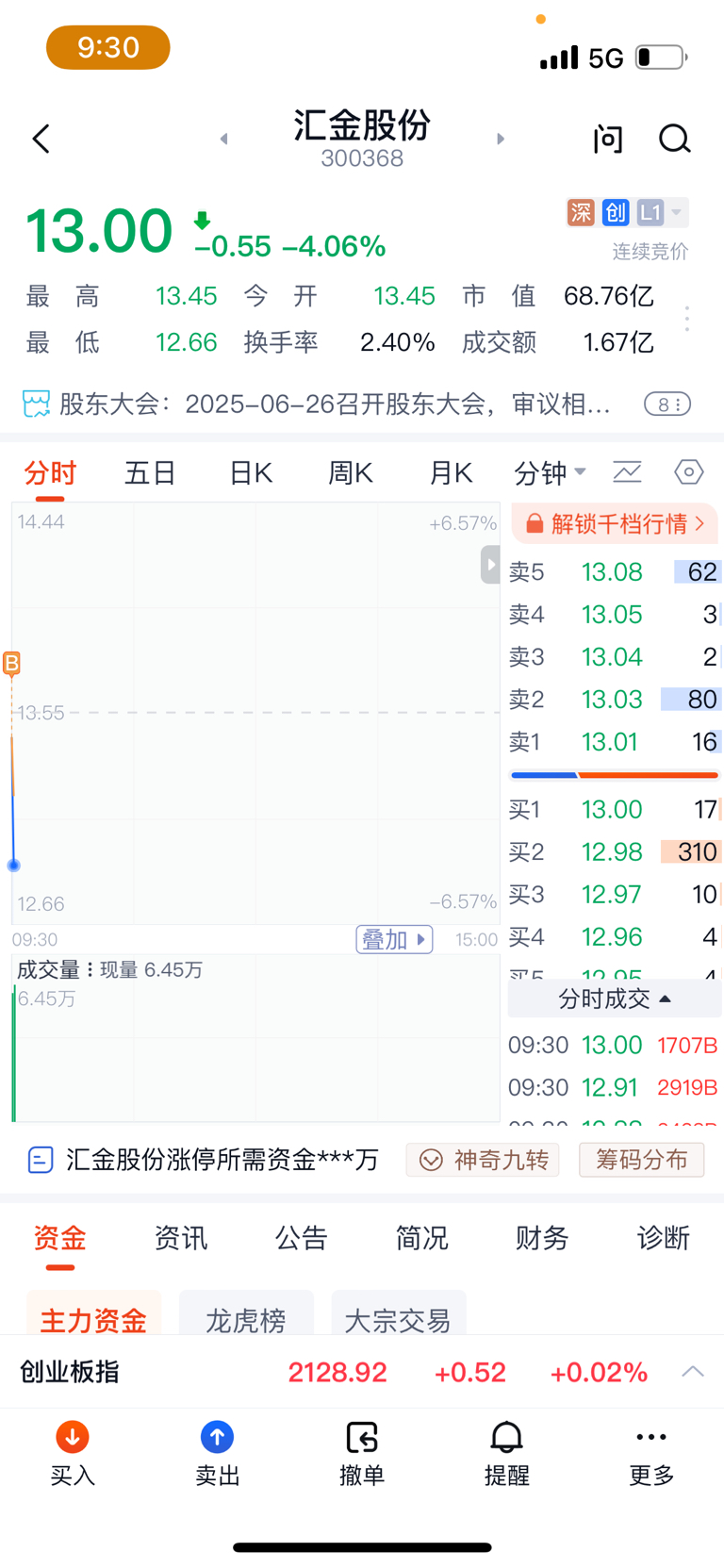Expand the 创业板指 index bar chevron
Viewport: 724px width, 1568px height.
(693, 1372)
